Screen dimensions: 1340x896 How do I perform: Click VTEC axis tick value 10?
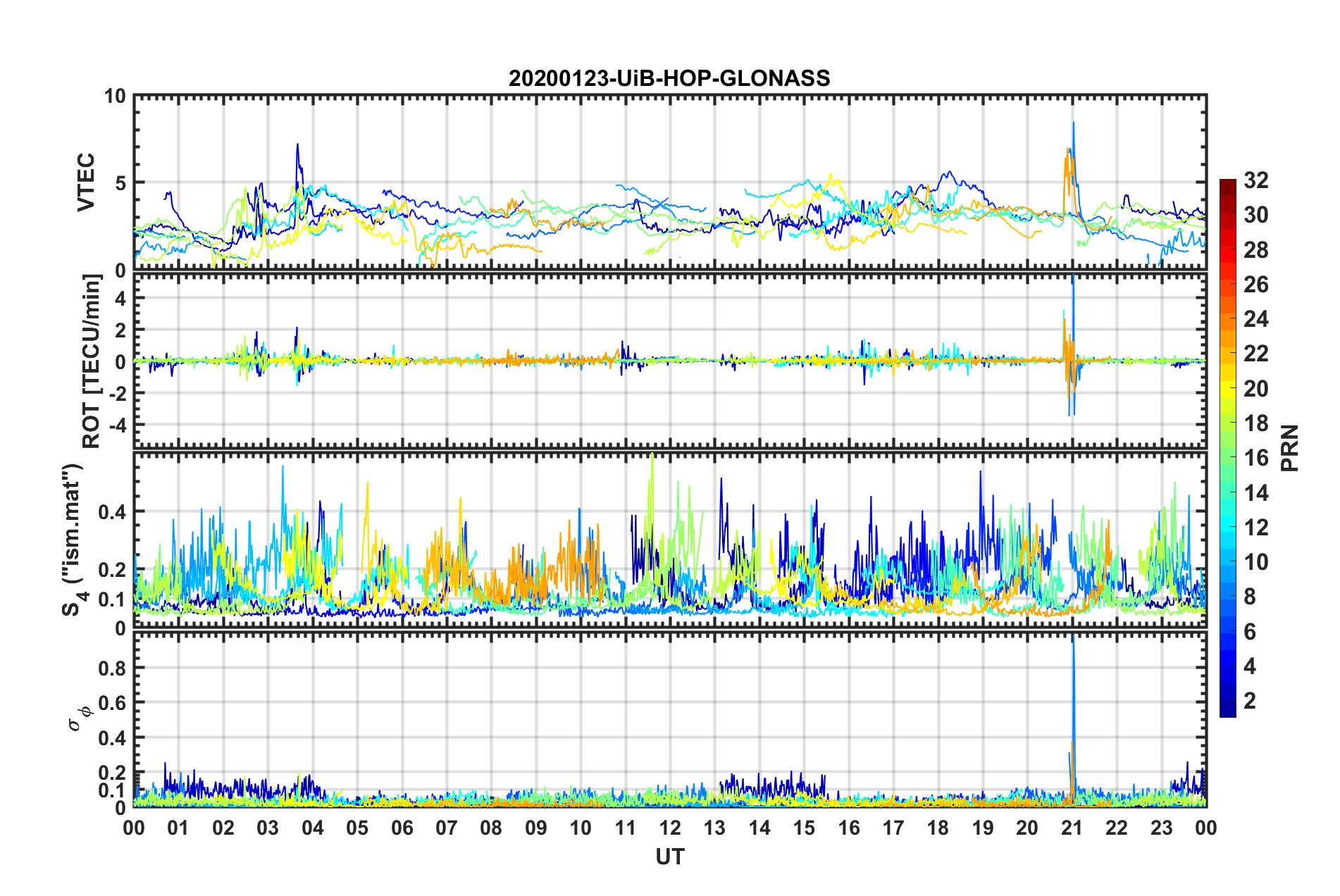coord(114,96)
